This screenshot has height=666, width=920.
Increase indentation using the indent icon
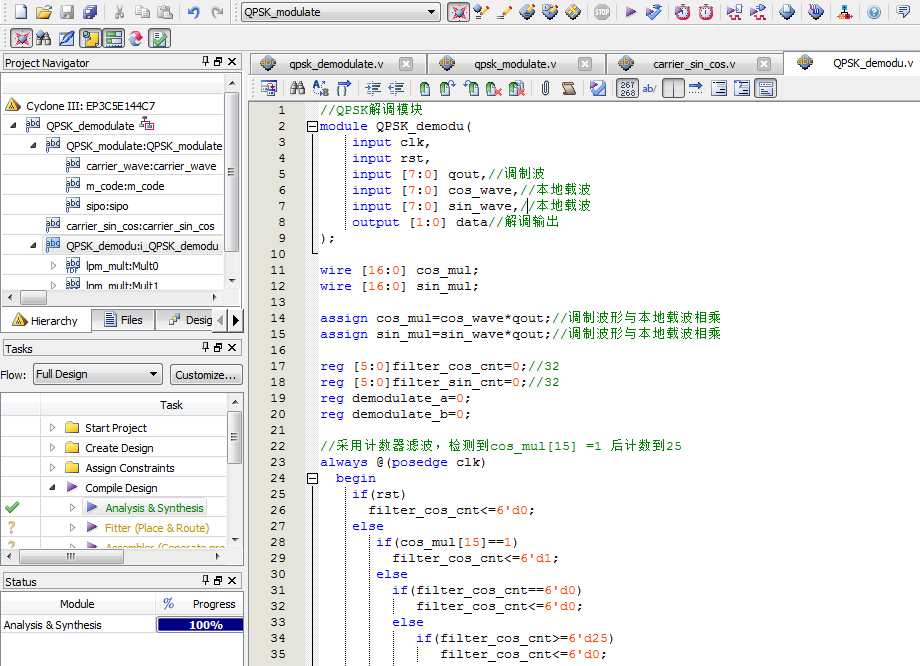click(x=374, y=88)
